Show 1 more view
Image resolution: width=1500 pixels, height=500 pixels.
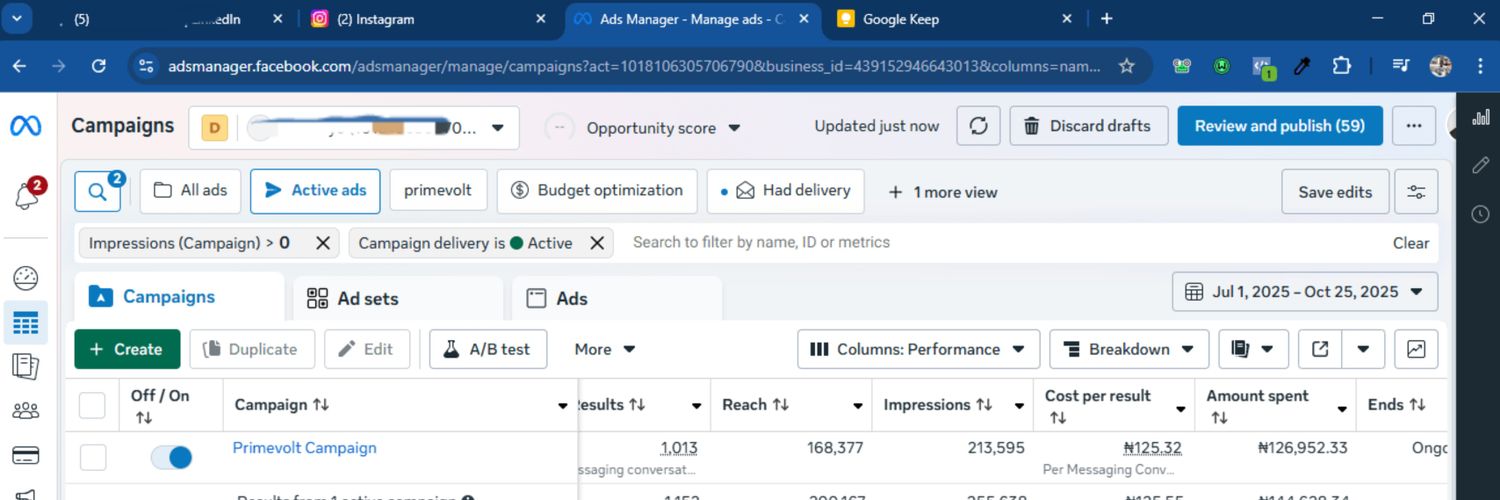tap(943, 192)
